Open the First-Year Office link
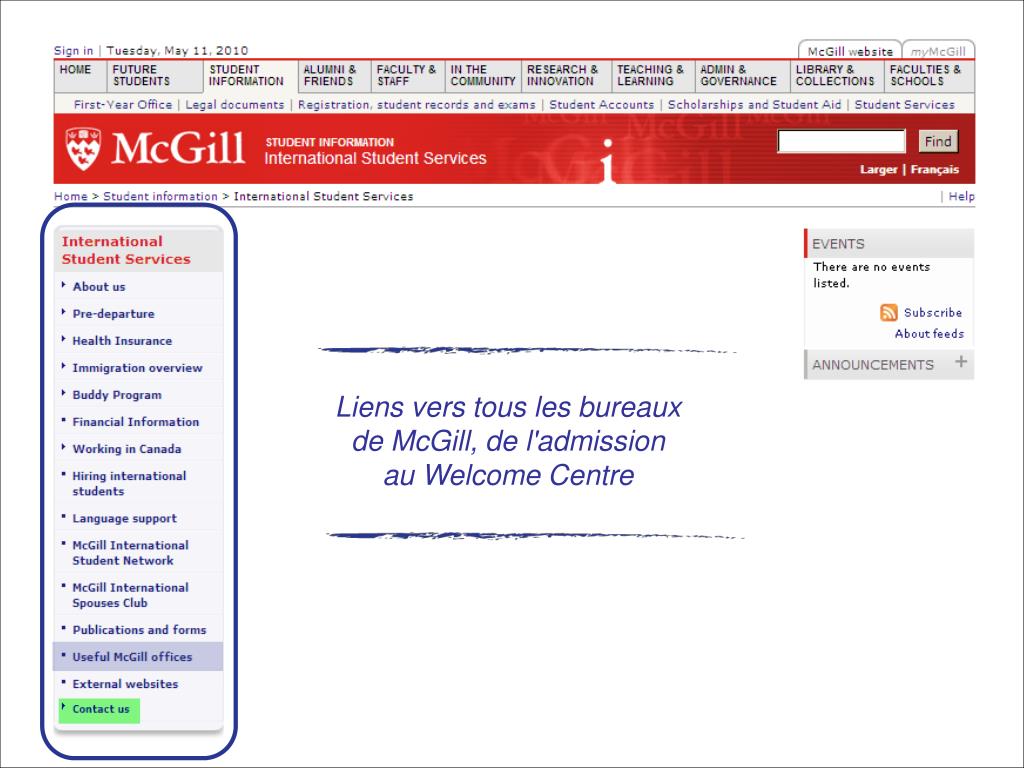 click(123, 104)
